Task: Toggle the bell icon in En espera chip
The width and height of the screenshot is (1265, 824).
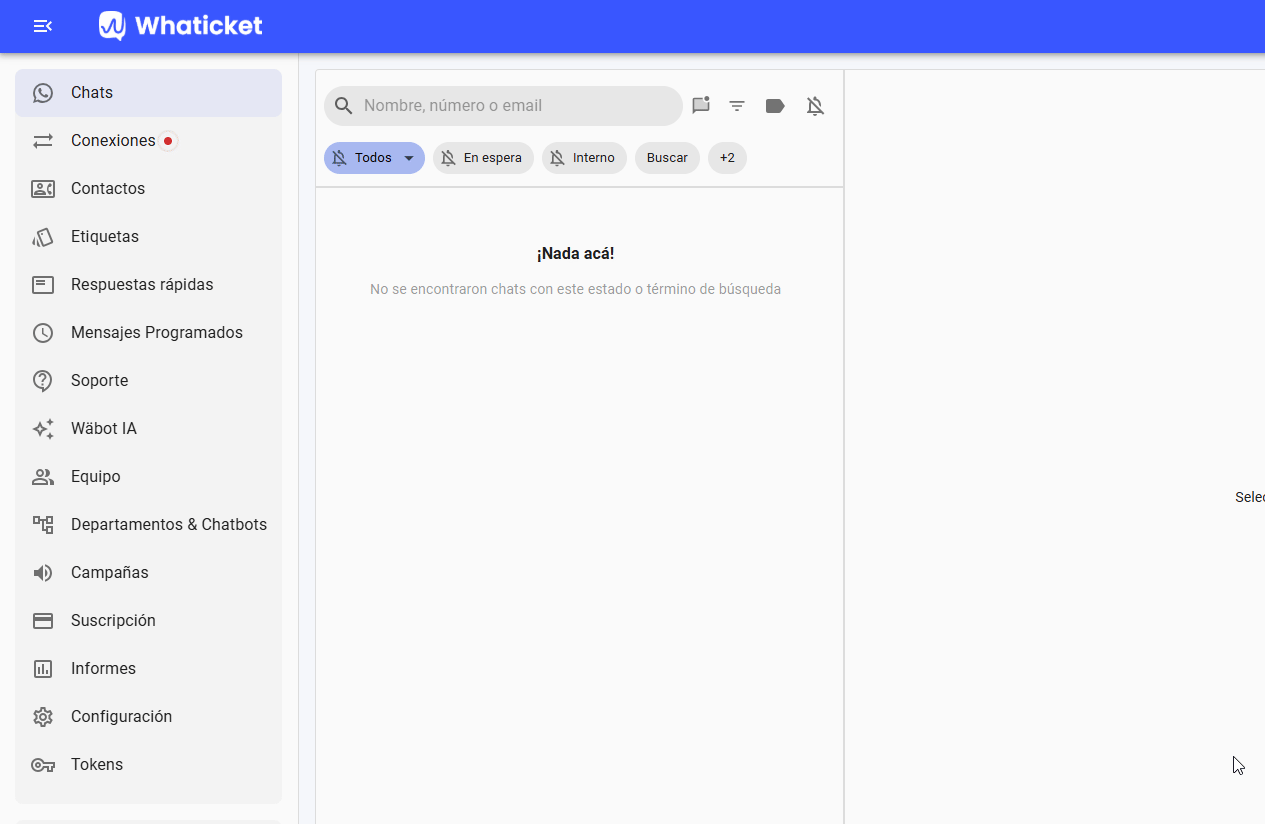Action: coord(448,158)
